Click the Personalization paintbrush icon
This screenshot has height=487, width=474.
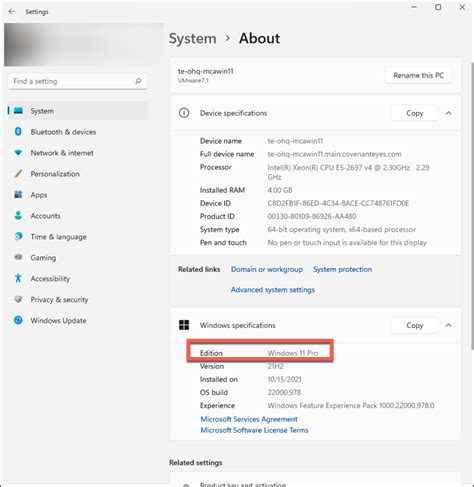[x=18, y=174]
